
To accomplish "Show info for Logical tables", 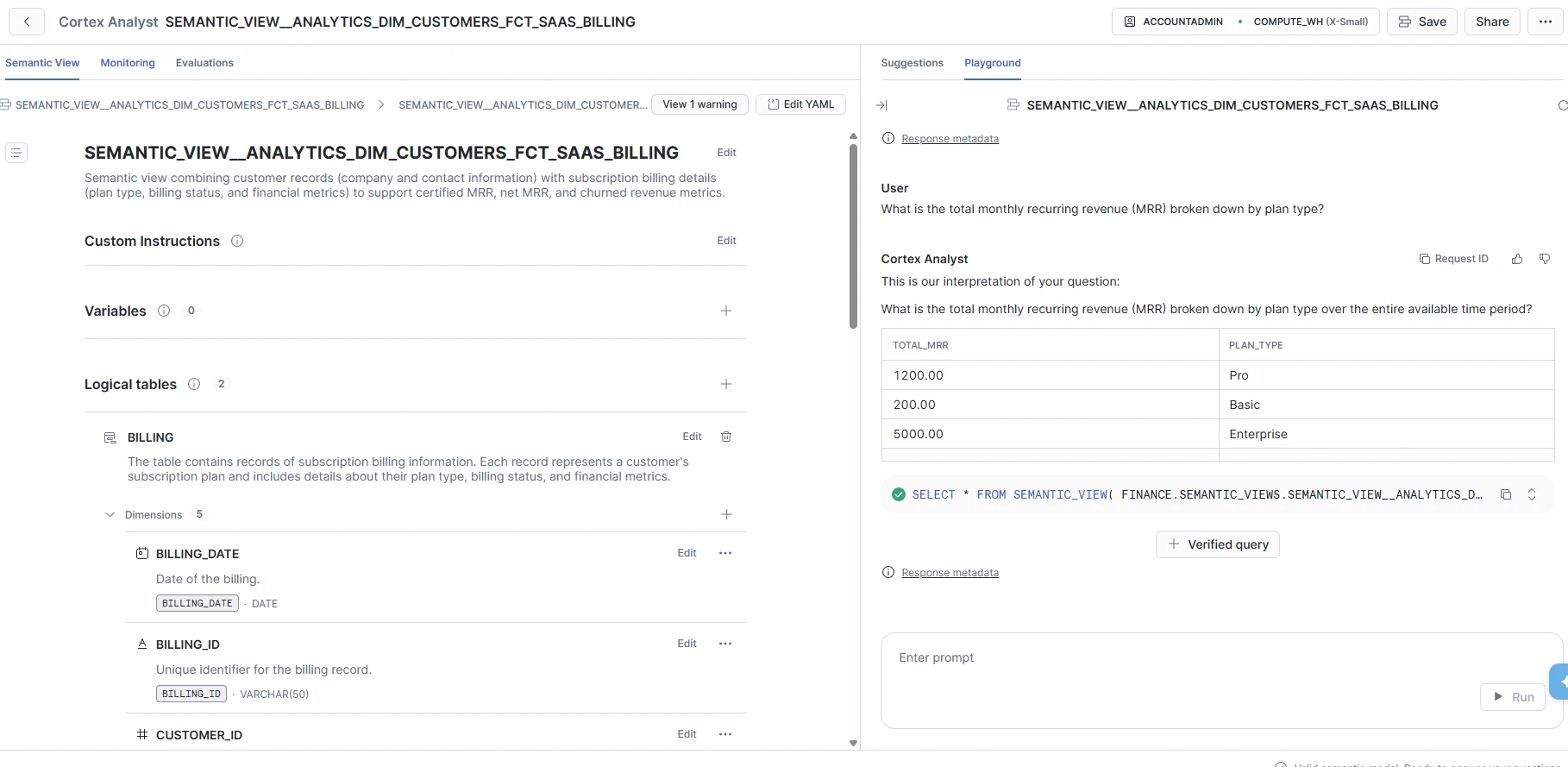I will click(194, 384).
